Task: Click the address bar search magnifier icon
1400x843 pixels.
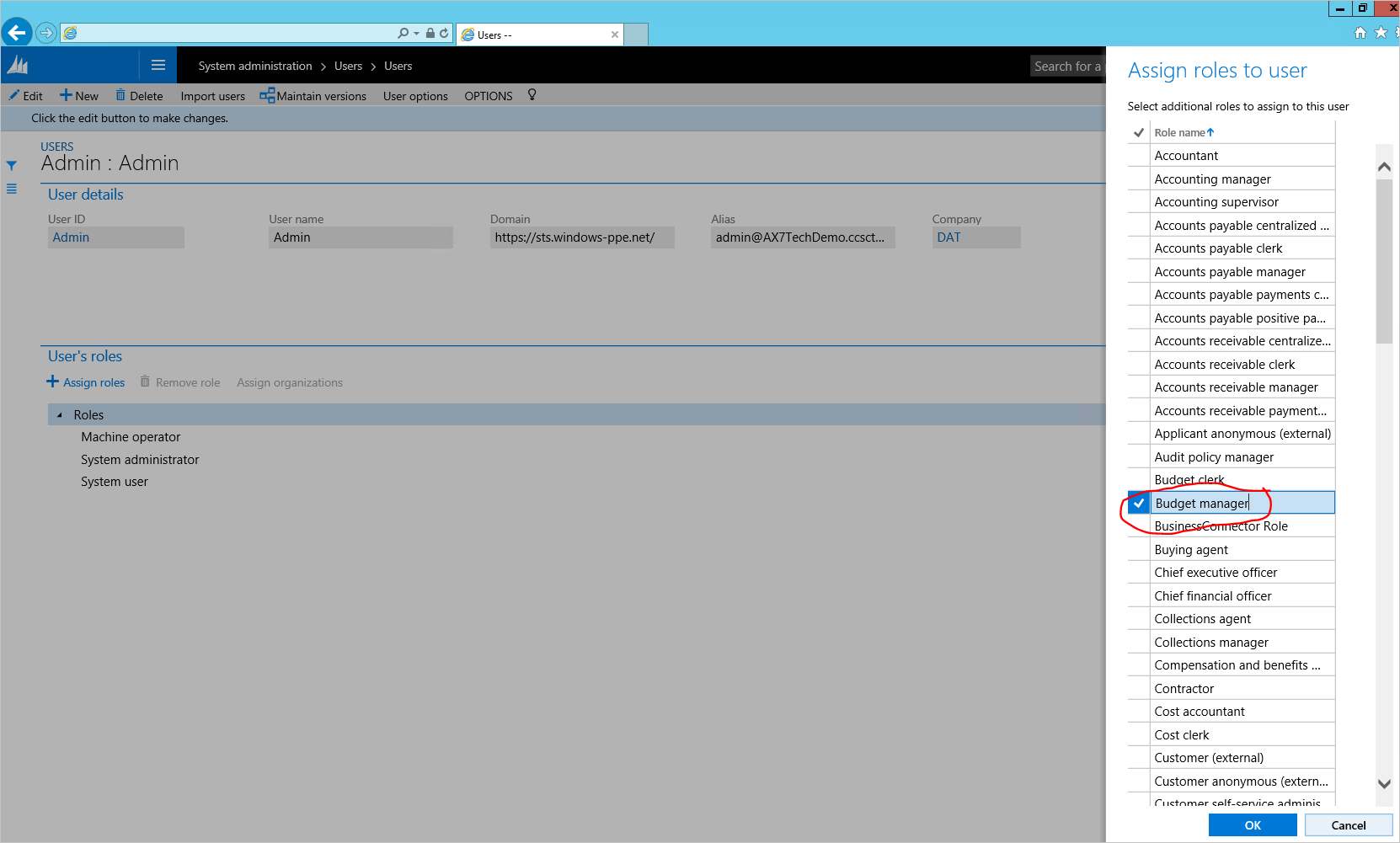Action: click(x=403, y=34)
